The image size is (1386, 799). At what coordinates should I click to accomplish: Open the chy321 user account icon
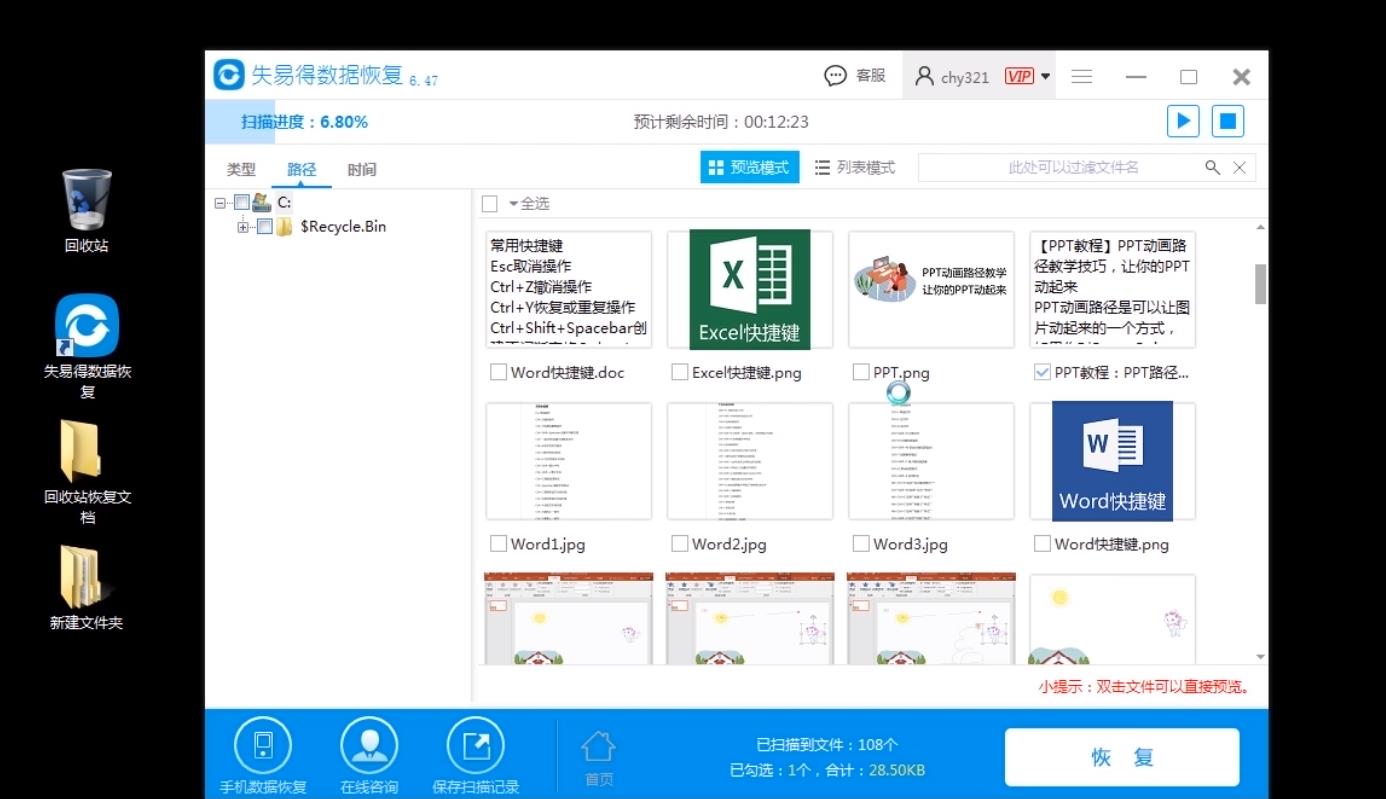(925, 76)
